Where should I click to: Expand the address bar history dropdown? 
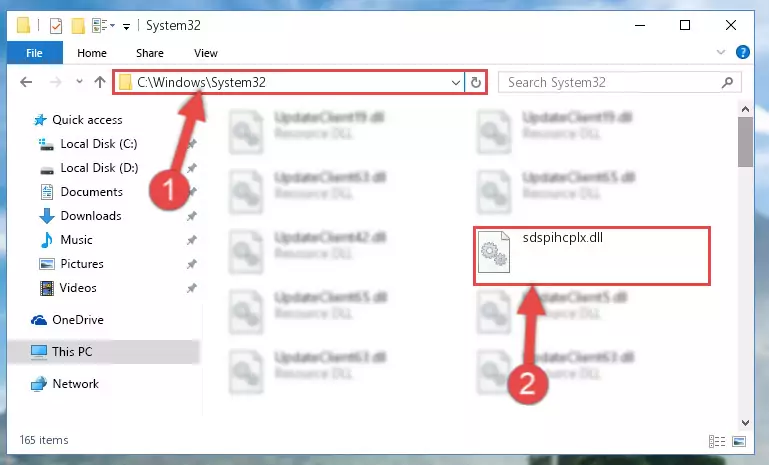click(456, 82)
